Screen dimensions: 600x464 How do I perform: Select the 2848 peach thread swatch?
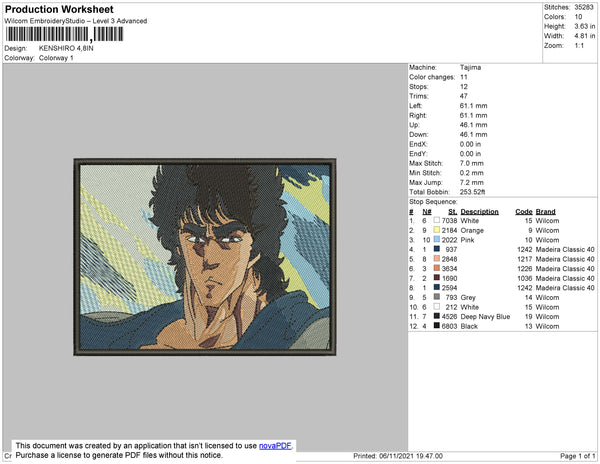pos(437,259)
